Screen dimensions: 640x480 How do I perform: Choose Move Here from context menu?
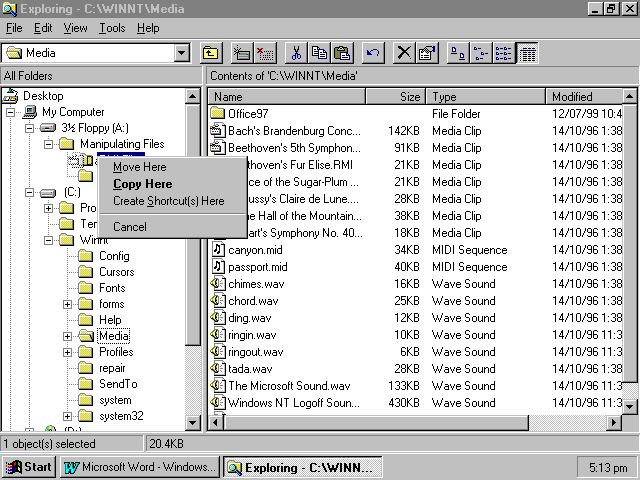(140, 167)
